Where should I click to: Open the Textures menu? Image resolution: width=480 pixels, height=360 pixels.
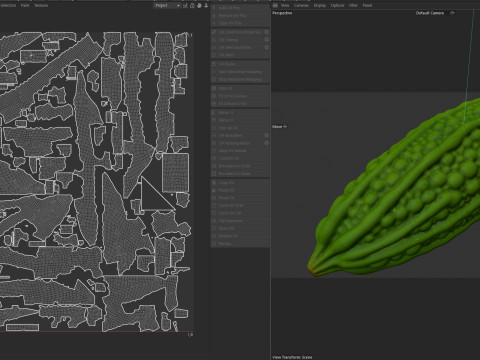tap(41, 5)
